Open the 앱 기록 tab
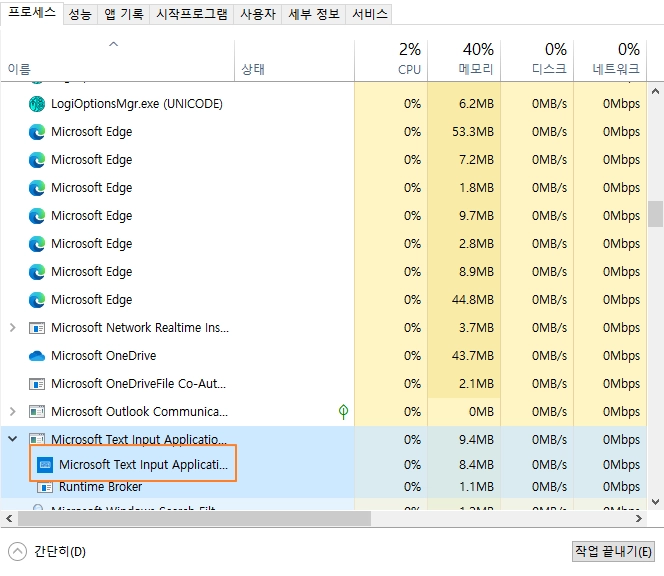 (124, 14)
